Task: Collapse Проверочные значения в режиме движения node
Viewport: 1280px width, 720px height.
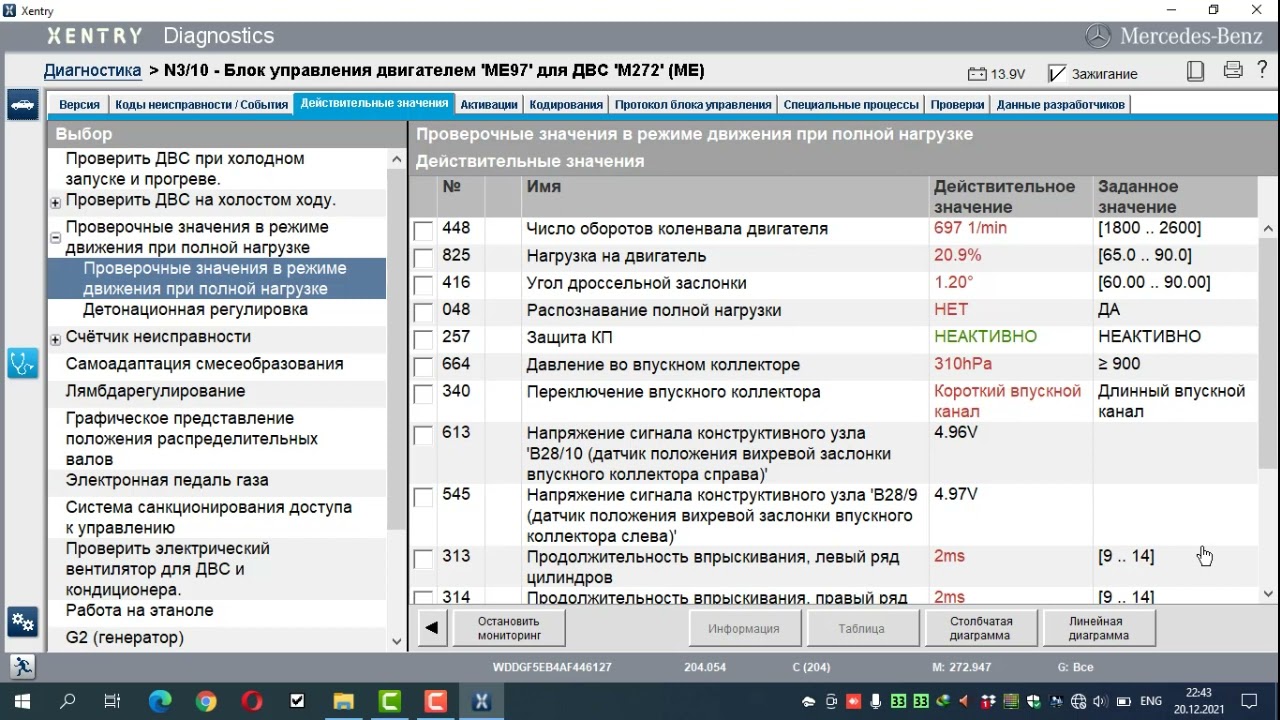Action: coord(56,238)
